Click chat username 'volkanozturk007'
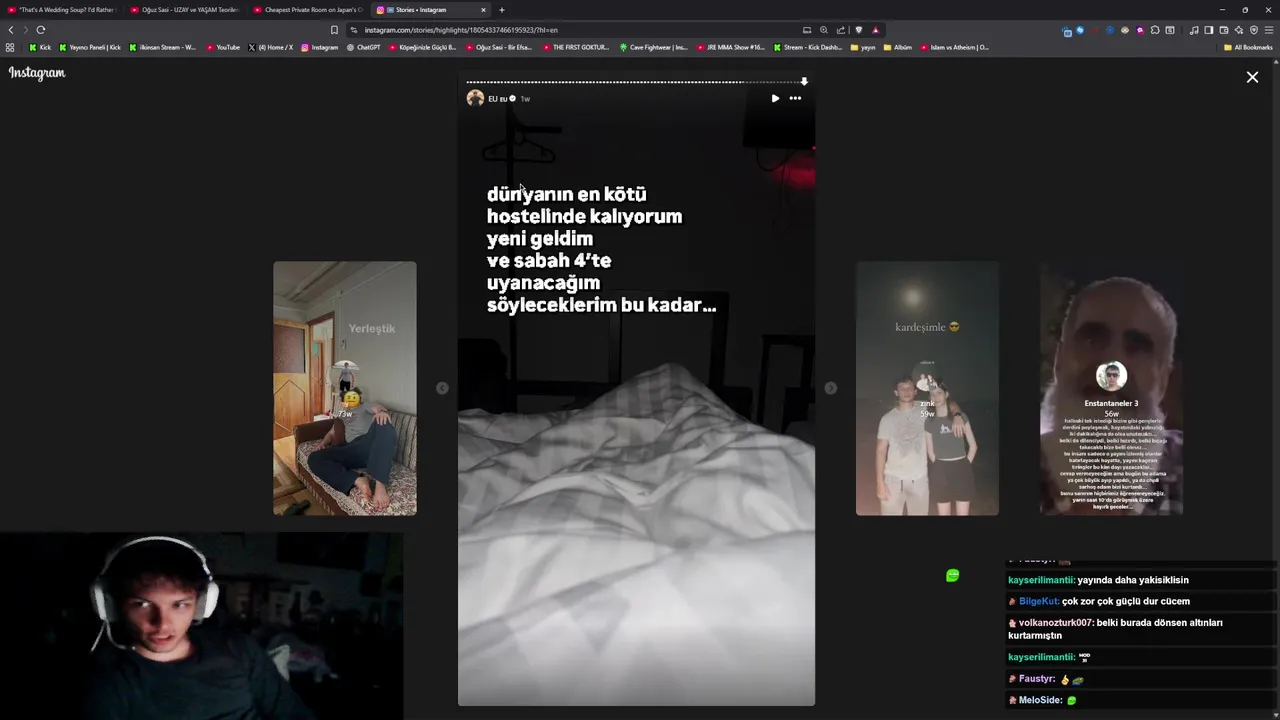The image size is (1280, 720). pyautogui.click(x=1056, y=622)
